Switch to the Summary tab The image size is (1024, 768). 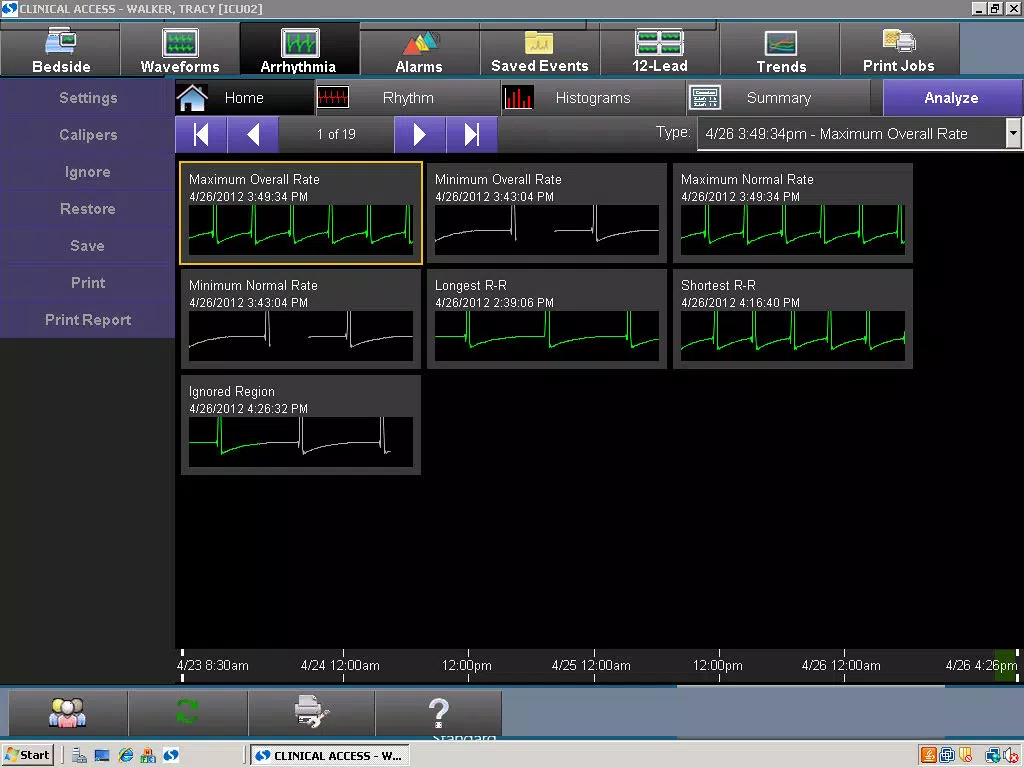(778, 98)
